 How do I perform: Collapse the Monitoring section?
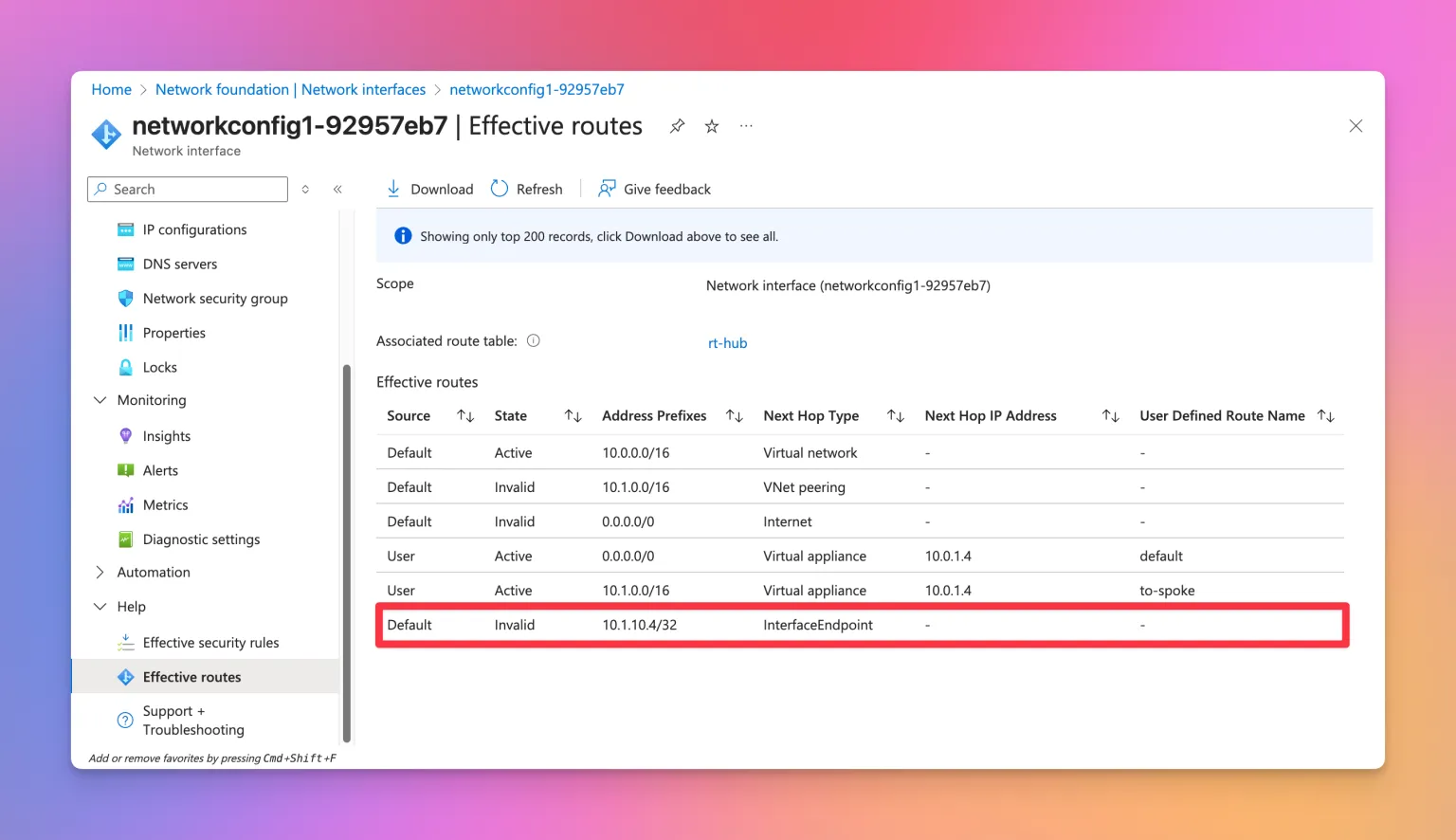click(100, 400)
